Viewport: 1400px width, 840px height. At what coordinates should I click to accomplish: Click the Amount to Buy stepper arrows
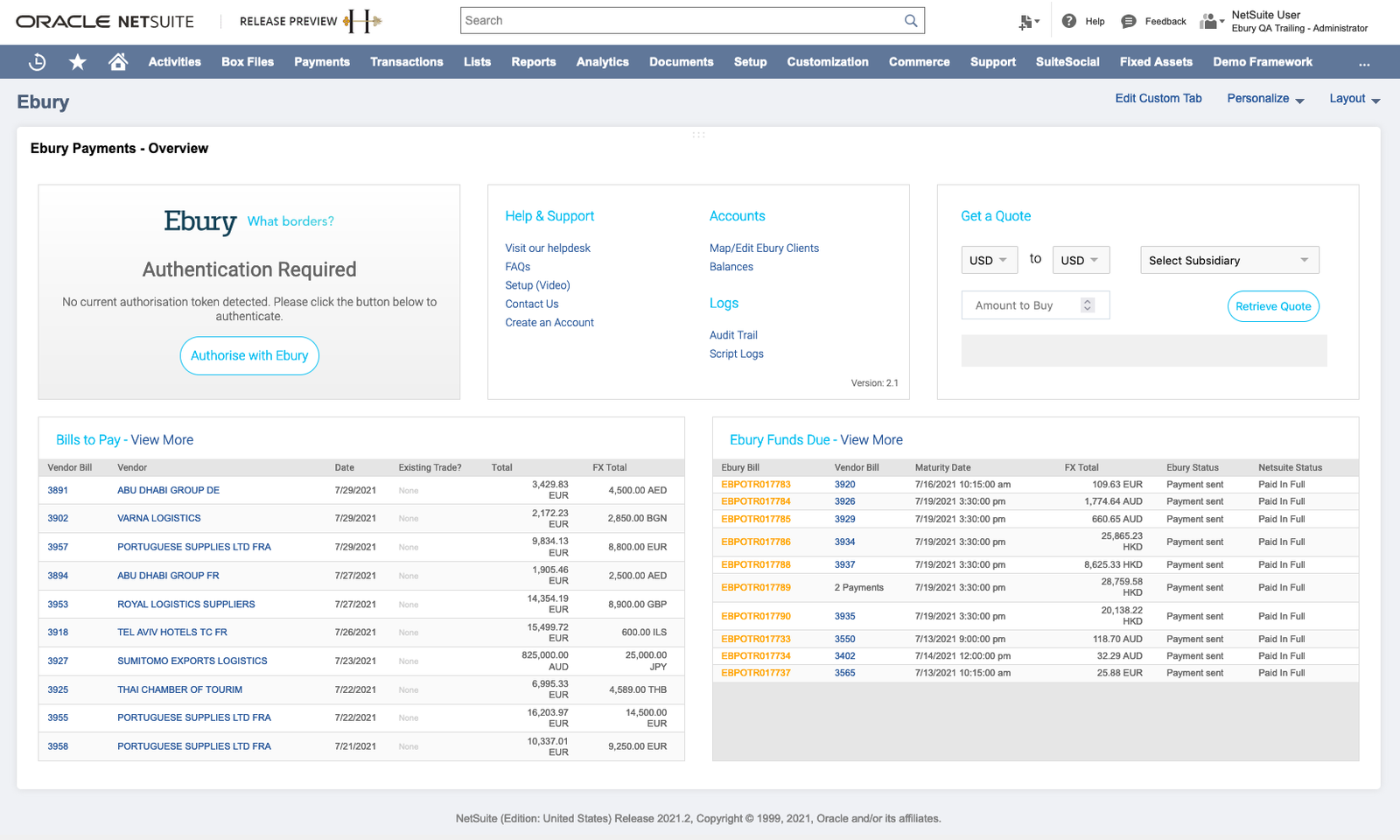(1088, 305)
